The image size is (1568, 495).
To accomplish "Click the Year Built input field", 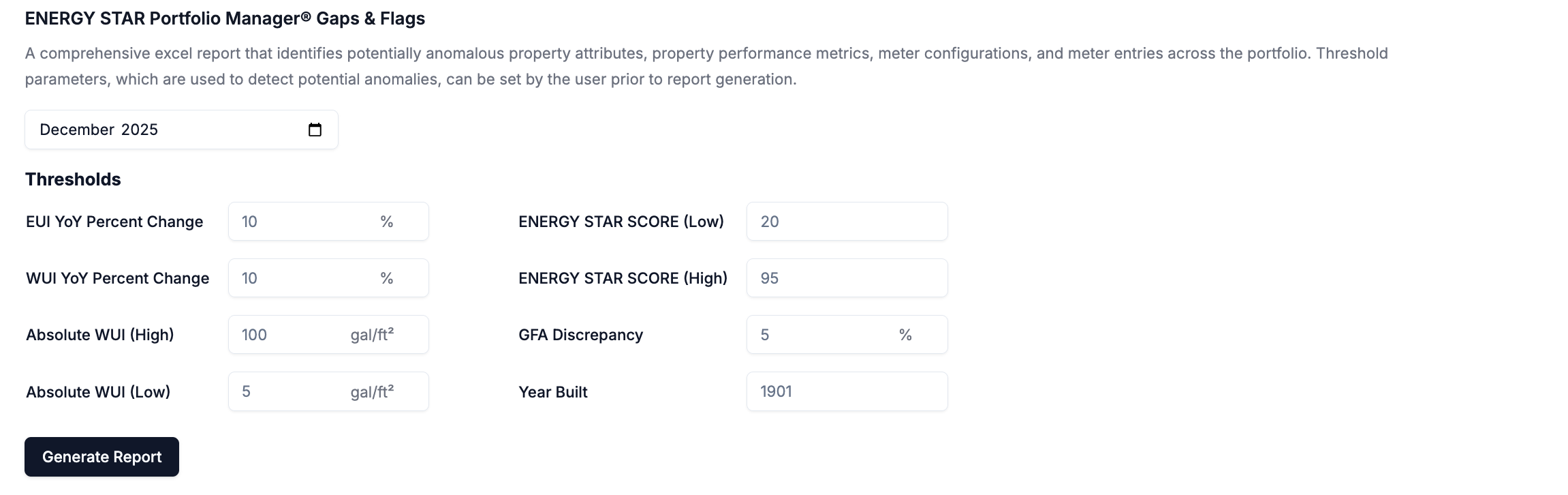I will 847,391.
